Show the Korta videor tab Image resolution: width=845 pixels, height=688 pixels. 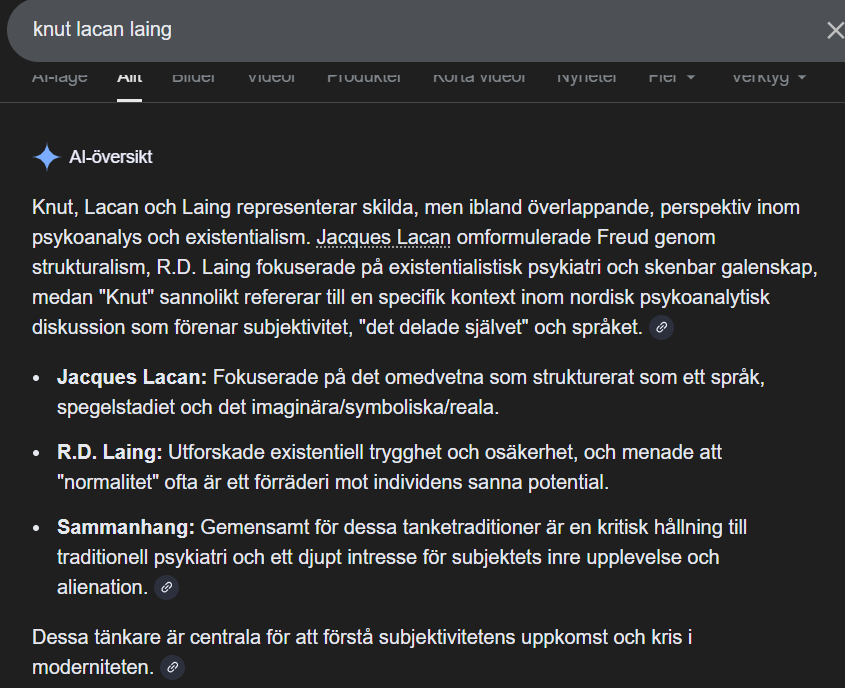[479, 77]
